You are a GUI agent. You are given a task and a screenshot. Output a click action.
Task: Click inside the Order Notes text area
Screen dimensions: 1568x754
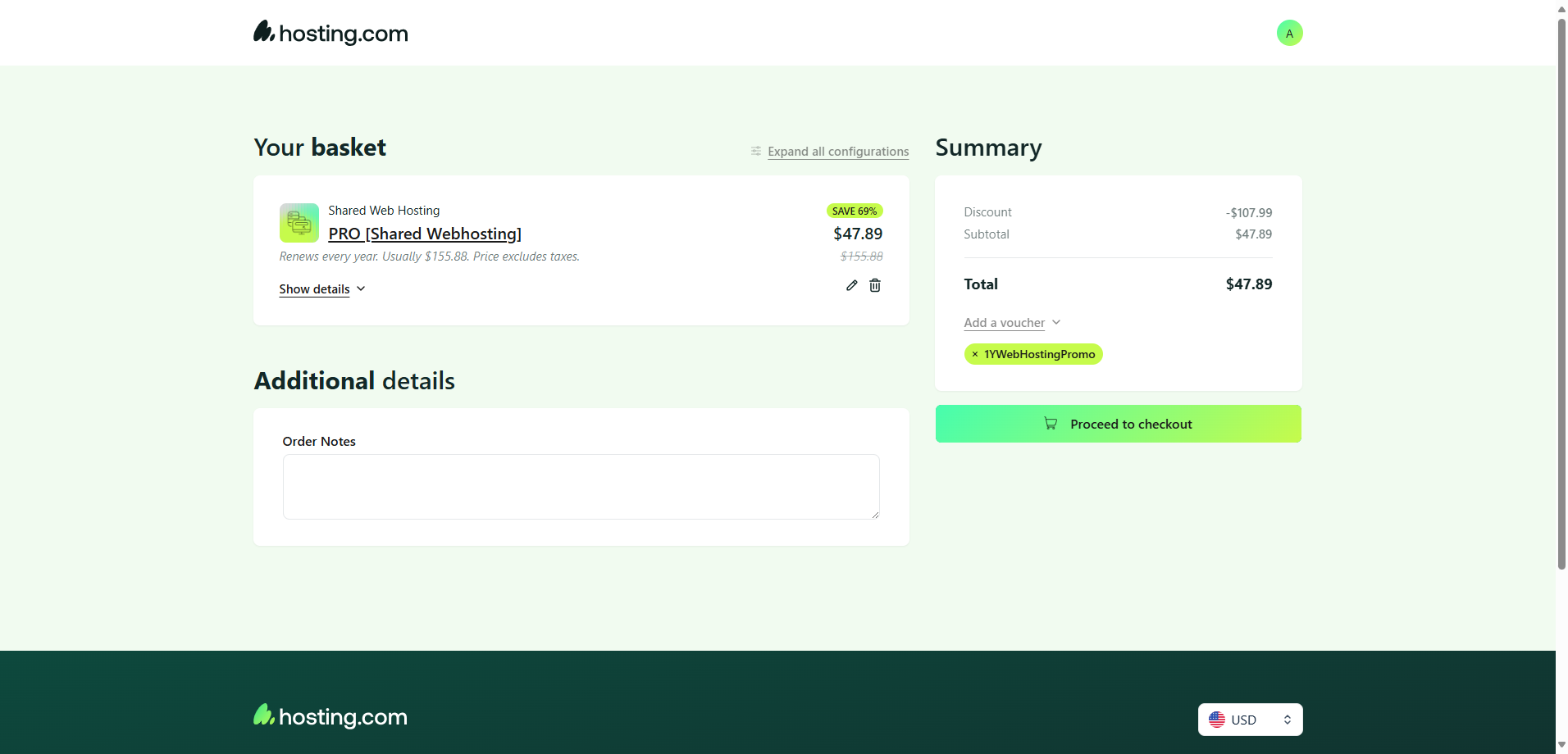coord(581,487)
